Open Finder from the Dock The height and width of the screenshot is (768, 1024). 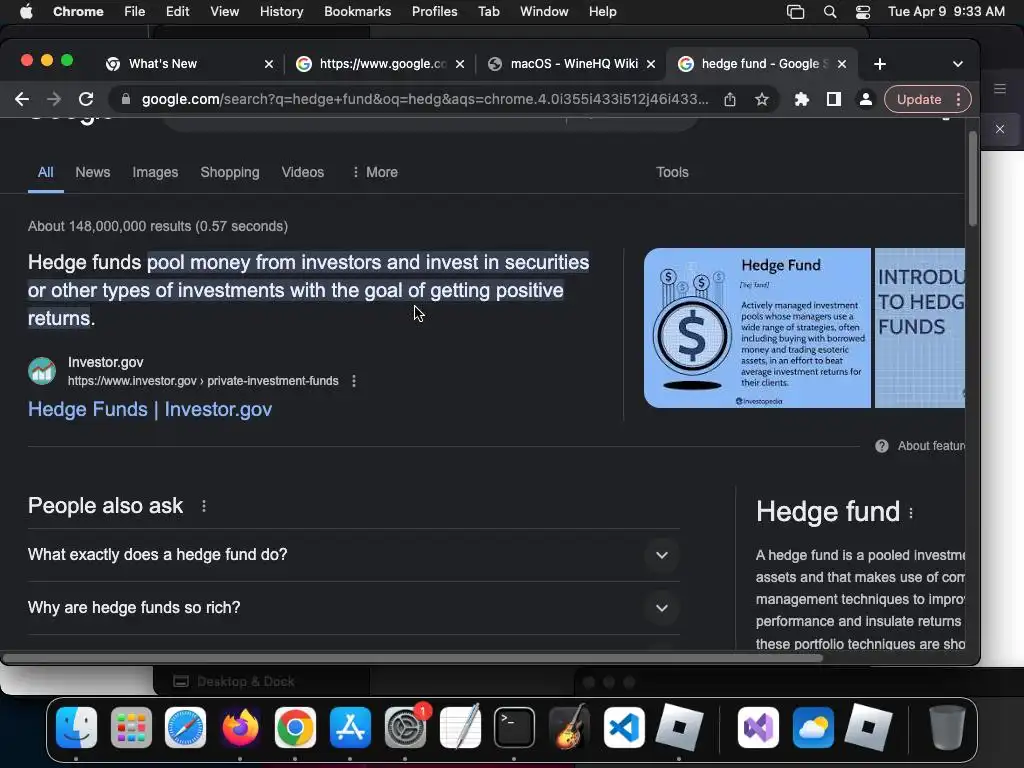[76, 727]
